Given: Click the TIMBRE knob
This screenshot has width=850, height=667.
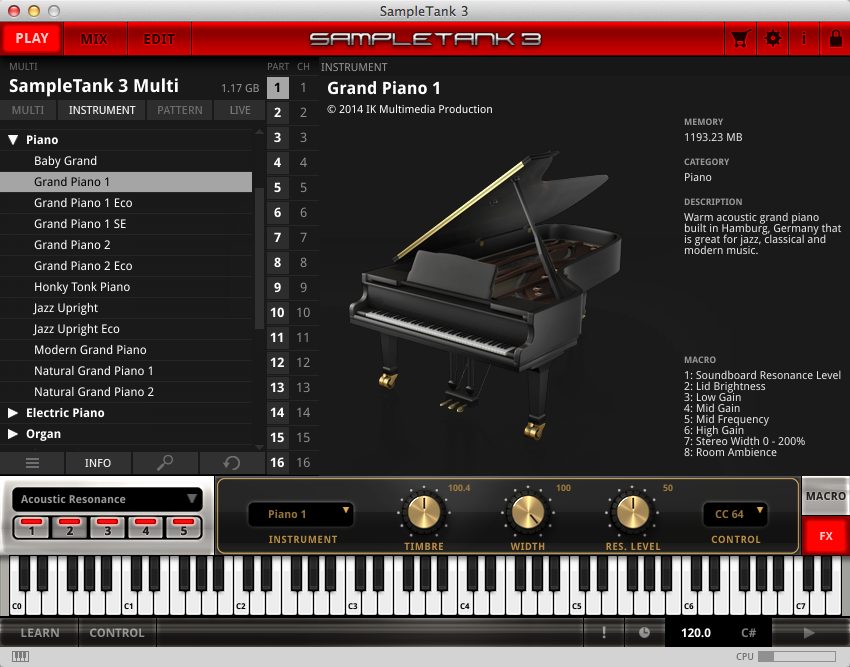Looking at the screenshot, I should point(424,512).
